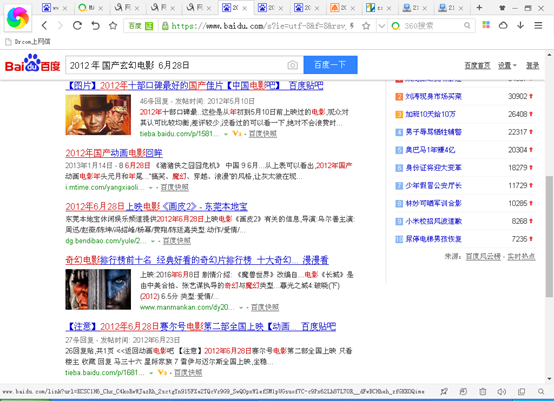Open hot search 奥巴马1年赚4亿

[430, 150]
